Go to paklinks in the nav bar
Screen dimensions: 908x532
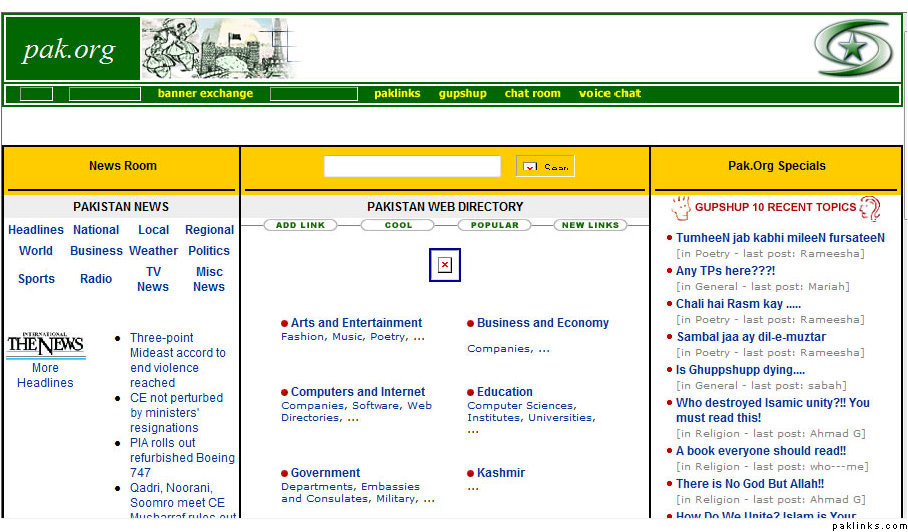pyautogui.click(x=397, y=94)
